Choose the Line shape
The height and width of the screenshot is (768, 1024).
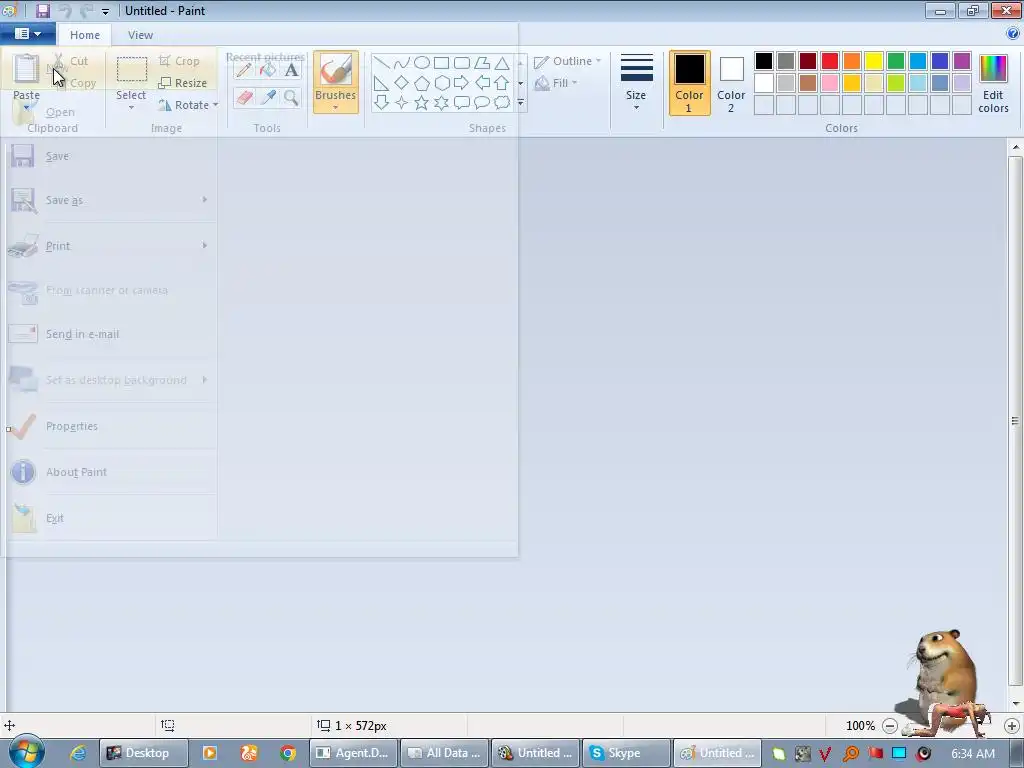pyautogui.click(x=381, y=63)
